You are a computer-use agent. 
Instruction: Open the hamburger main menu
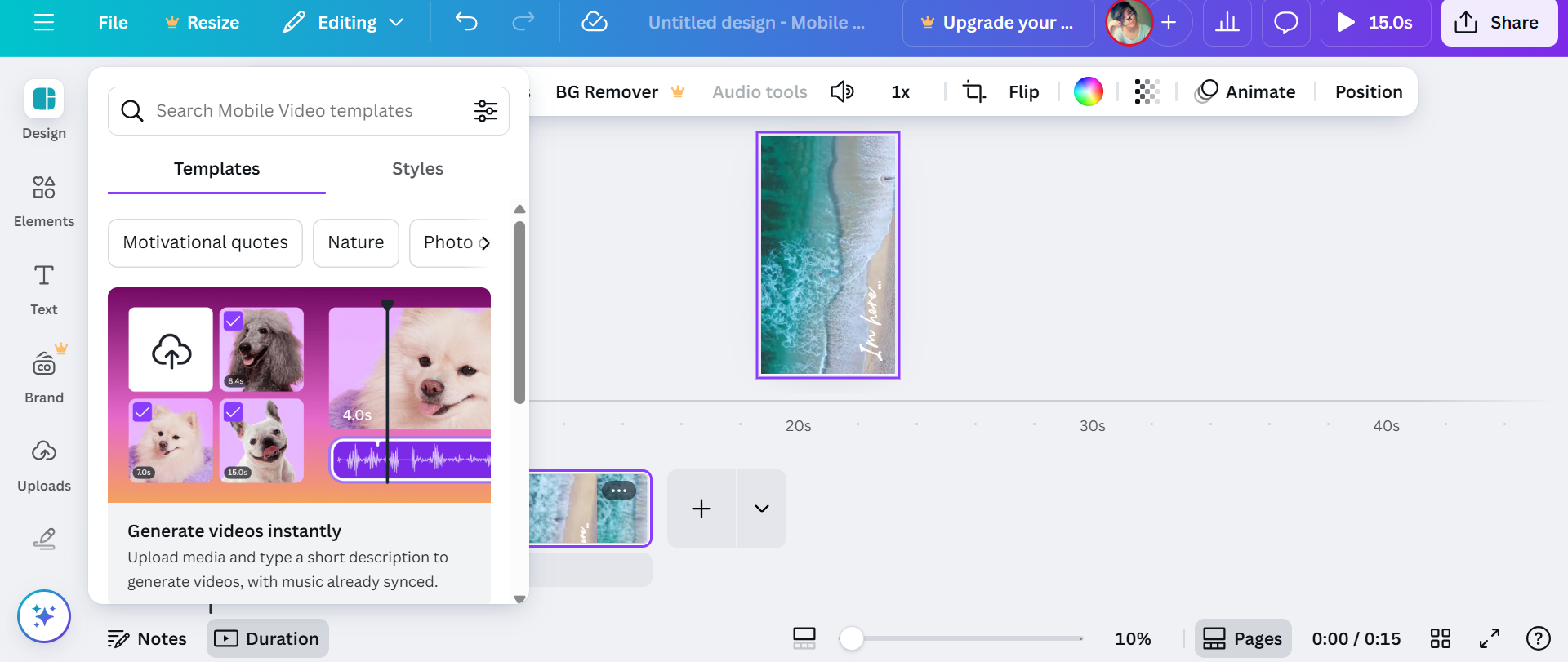pyautogui.click(x=44, y=22)
